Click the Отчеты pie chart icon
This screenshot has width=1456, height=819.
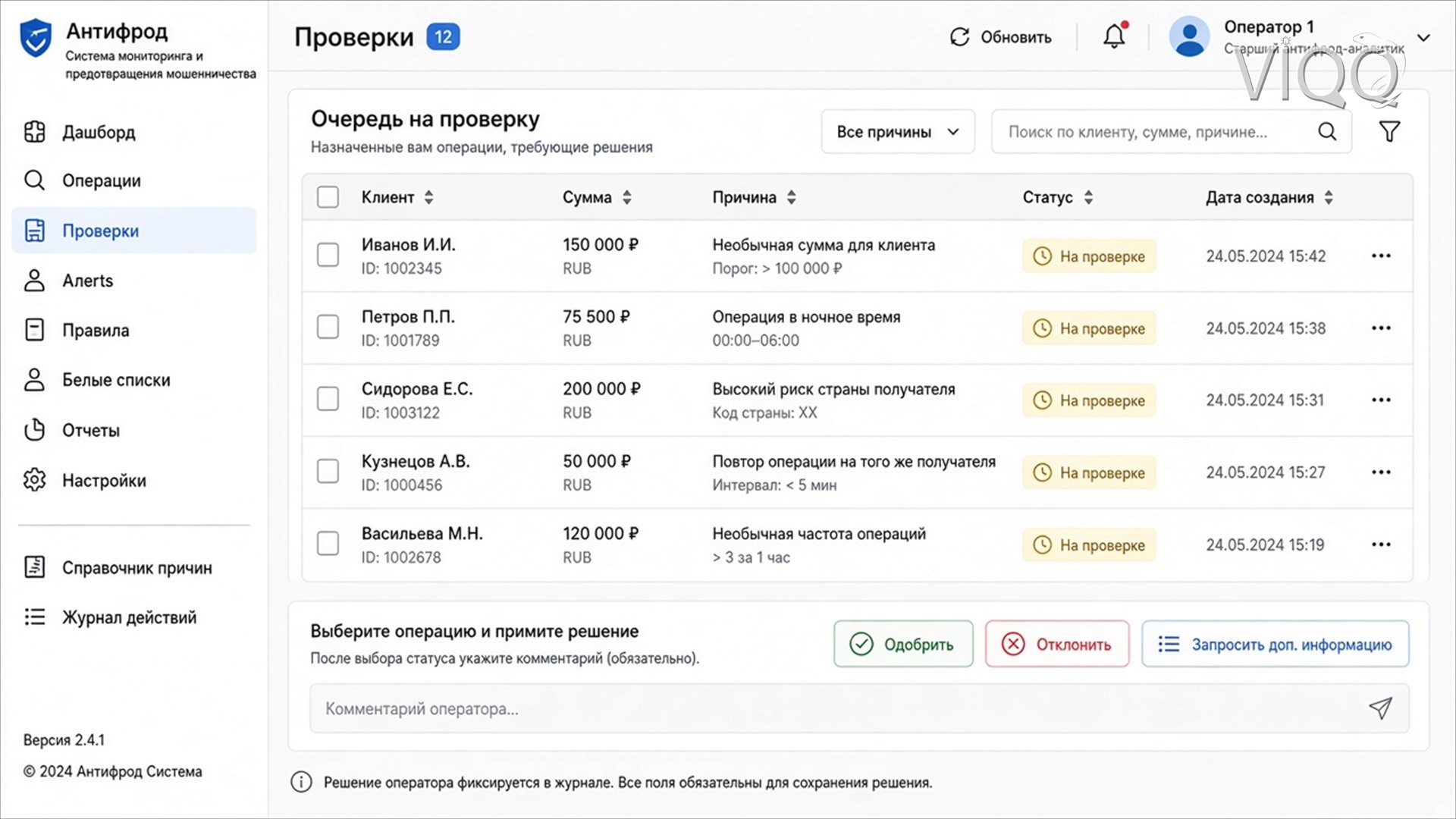click(35, 430)
